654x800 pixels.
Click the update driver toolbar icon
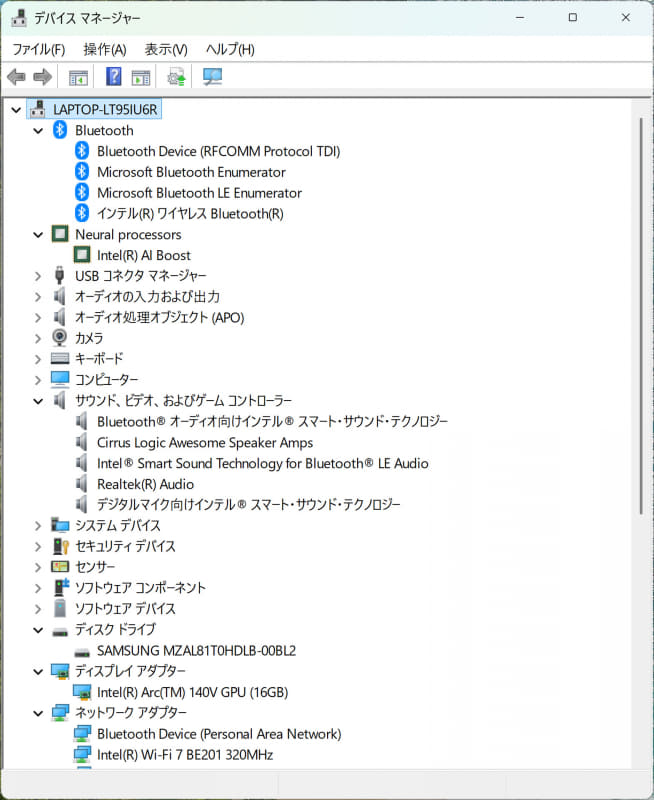(177, 77)
